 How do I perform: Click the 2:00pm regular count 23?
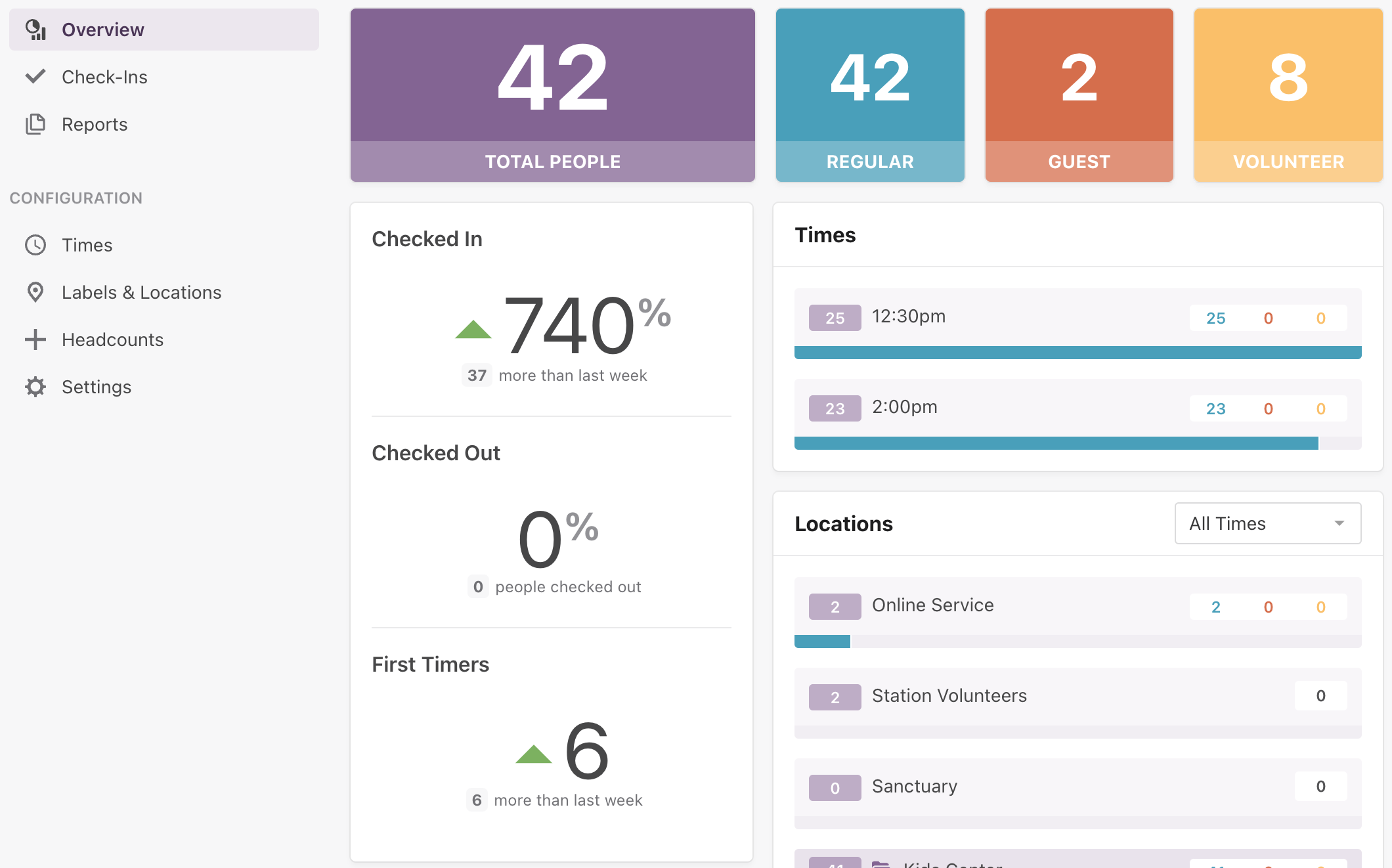click(1216, 409)
